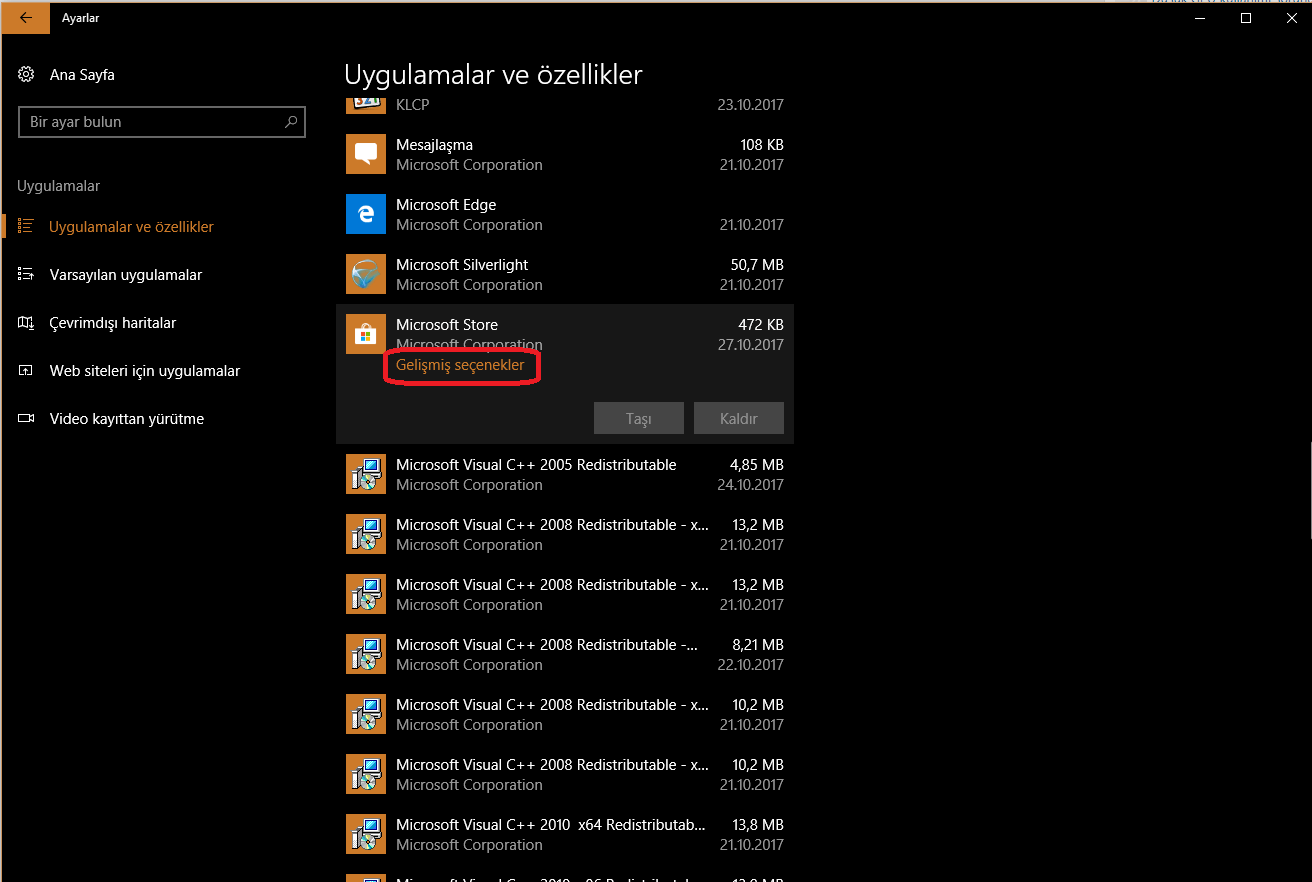Click the Web siteleri için uygulamalar icon
Image resolution: width=1312 pixels, height=882 pixels.
point(26,371)
